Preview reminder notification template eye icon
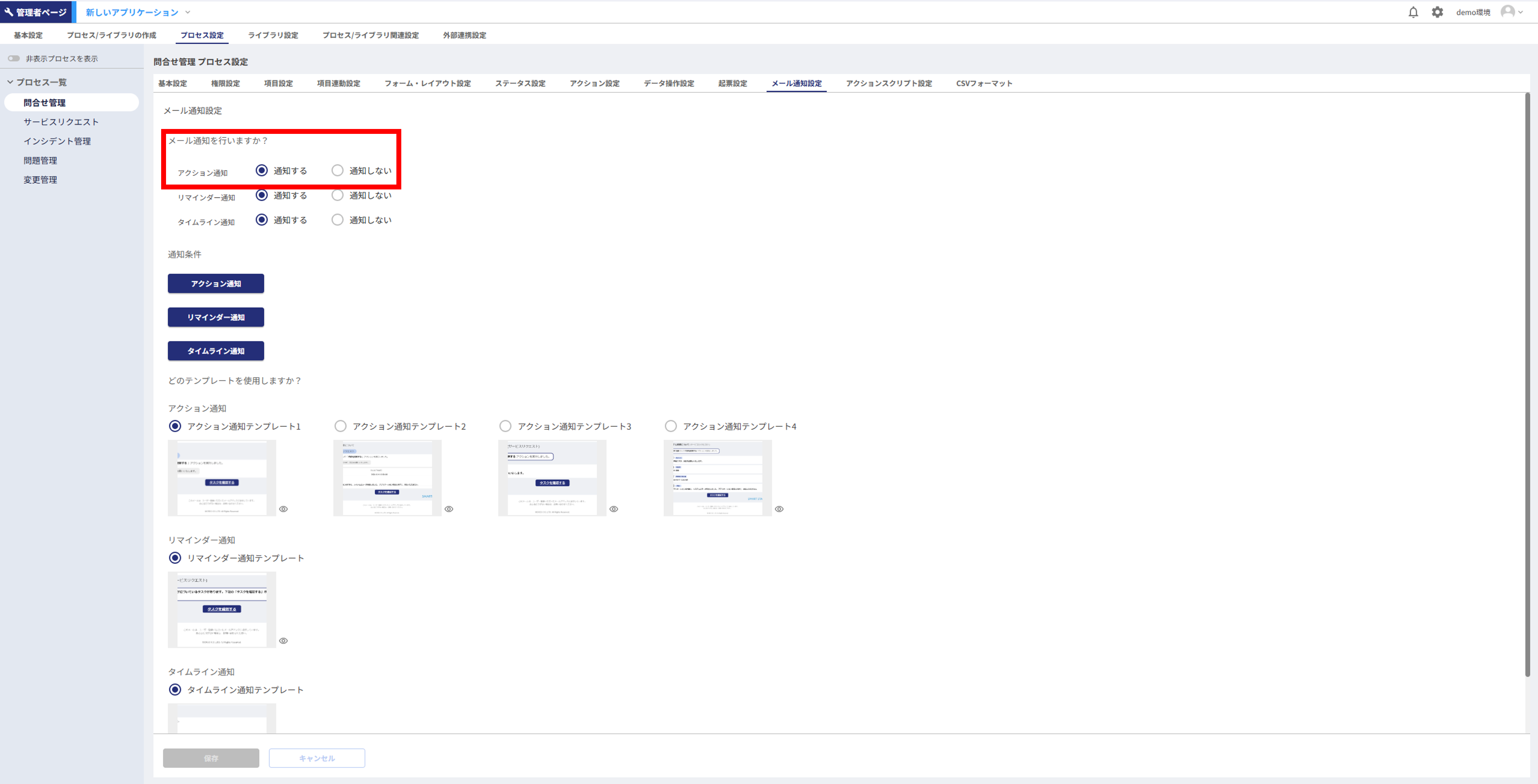Screen dimensions: 1538x784 [x=283, y=641]
